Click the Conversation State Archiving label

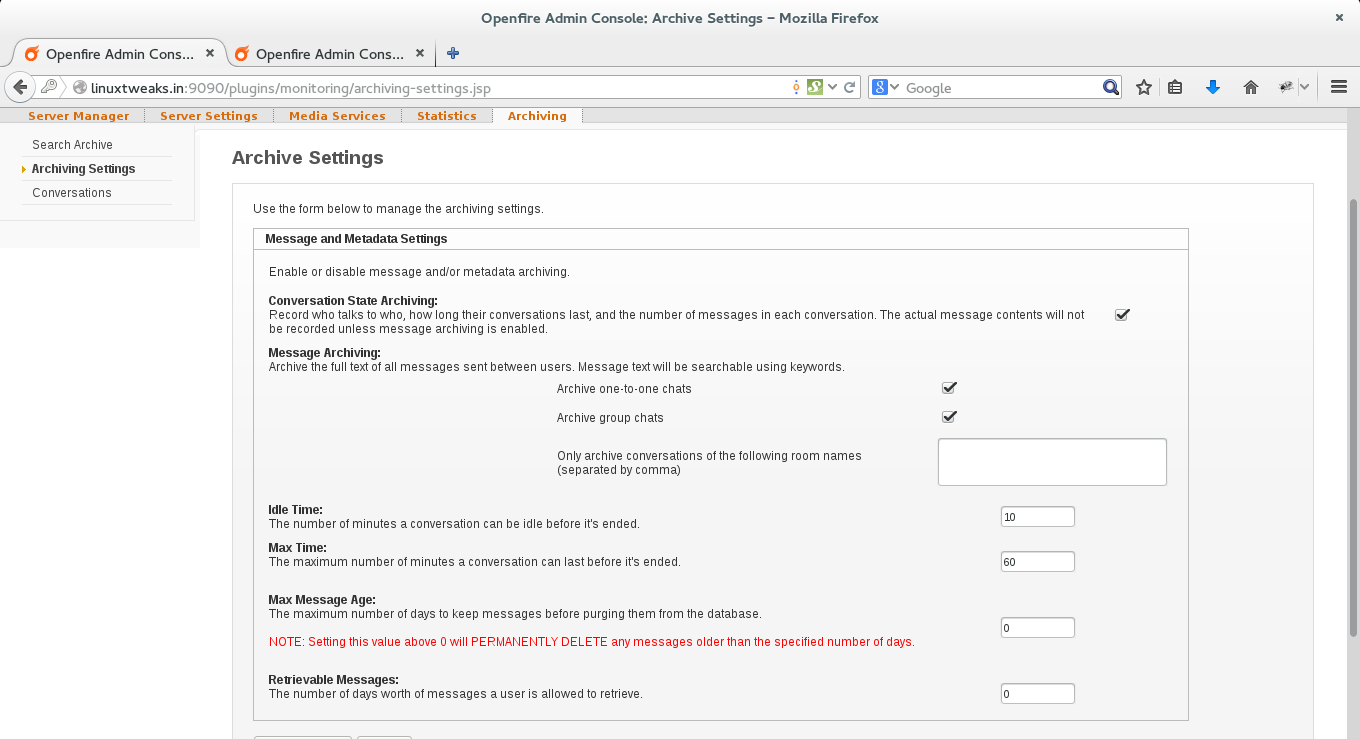353,301
